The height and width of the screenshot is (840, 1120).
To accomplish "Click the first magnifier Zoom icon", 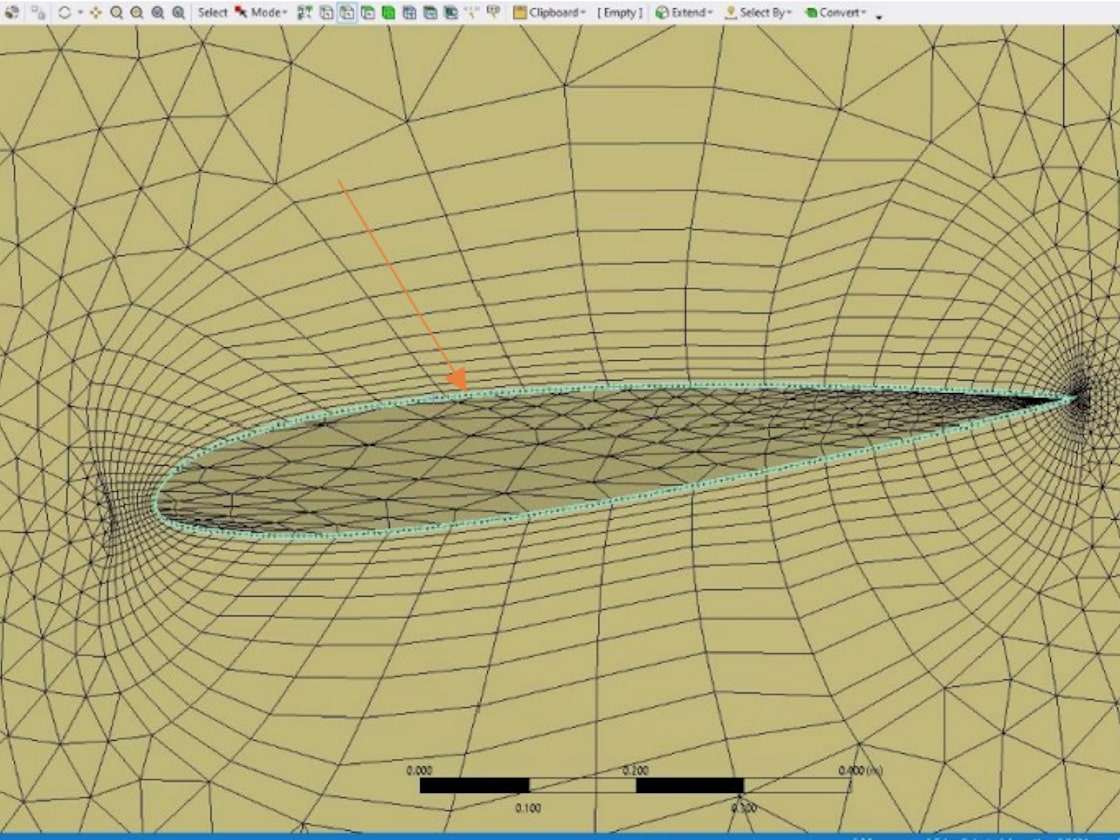I will [x=116, y=13].
